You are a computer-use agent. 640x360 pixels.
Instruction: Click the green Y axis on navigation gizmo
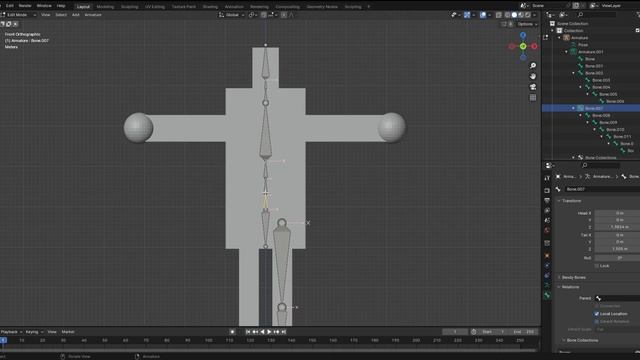coord(523,46)
